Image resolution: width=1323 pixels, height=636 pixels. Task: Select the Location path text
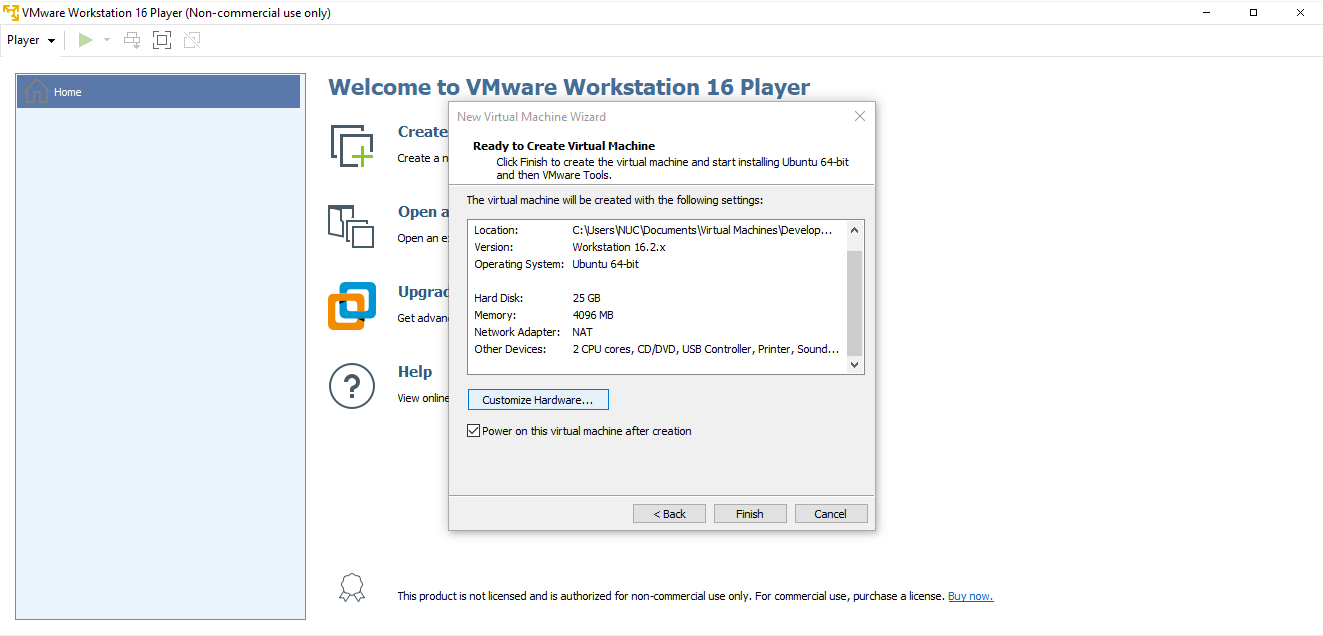pos(702,230)
